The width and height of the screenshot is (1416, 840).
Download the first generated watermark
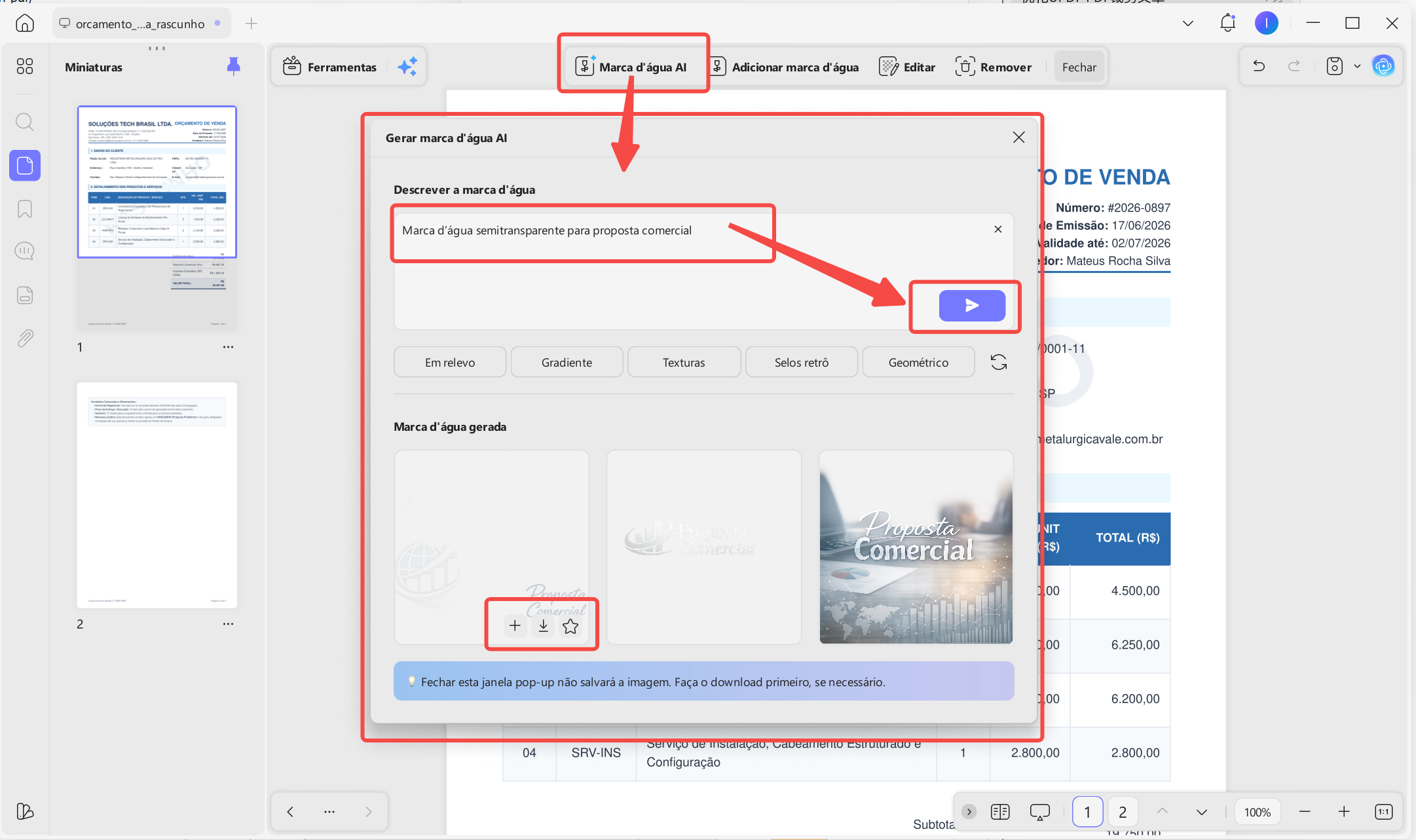tap(543, 627)
